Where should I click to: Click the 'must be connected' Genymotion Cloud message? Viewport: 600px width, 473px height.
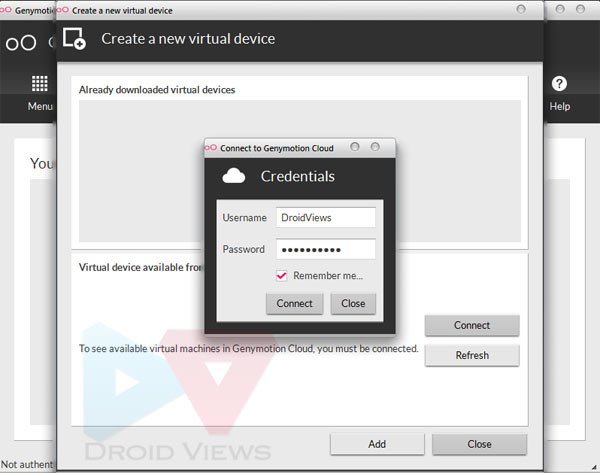coord(248,349)
